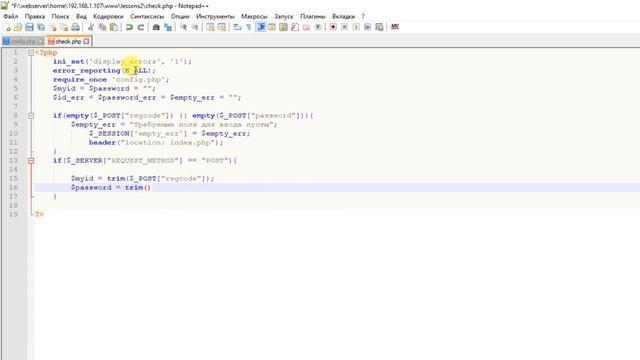Click the Save All toolbar icon
Image resolution: width=640 pixels, height=360 pixels.
click(x=41, y=27)
